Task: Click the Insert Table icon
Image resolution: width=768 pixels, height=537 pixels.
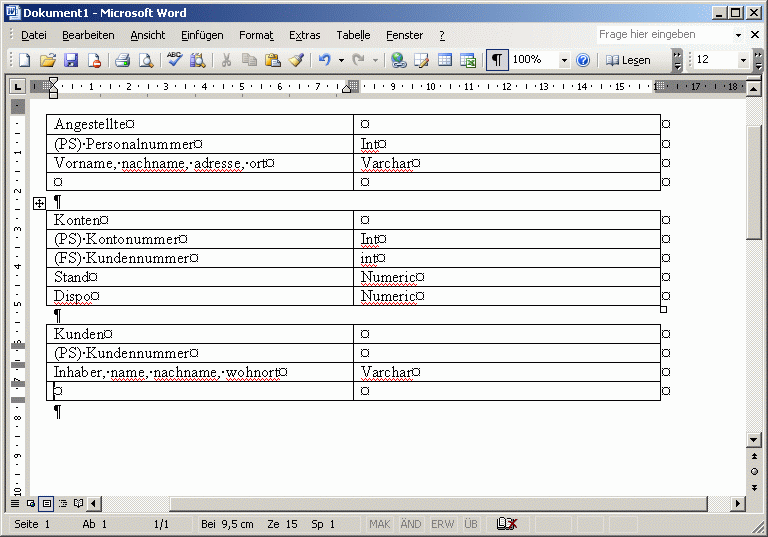Action: (x=445, y=60)
